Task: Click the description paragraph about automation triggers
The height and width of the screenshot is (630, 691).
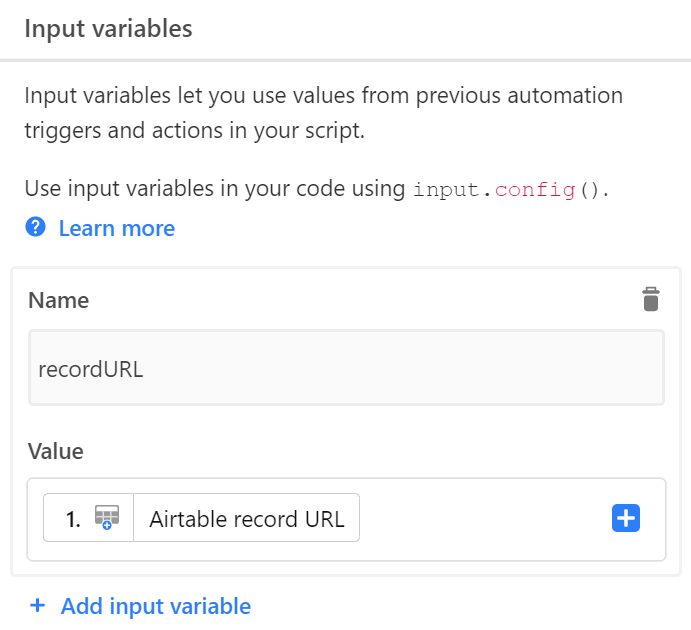Action: click(323, 113)
